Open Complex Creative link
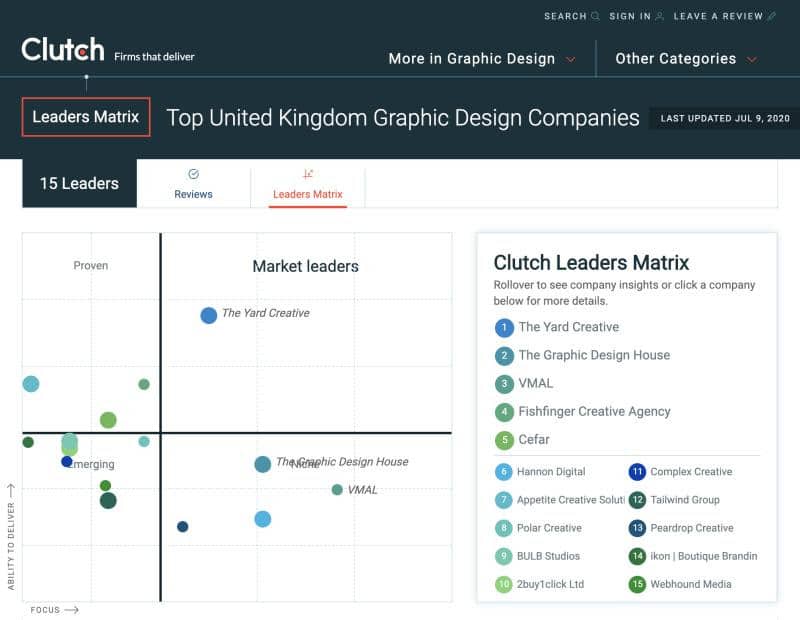Viewport: 800px width, 620px height. coord(691,472)
